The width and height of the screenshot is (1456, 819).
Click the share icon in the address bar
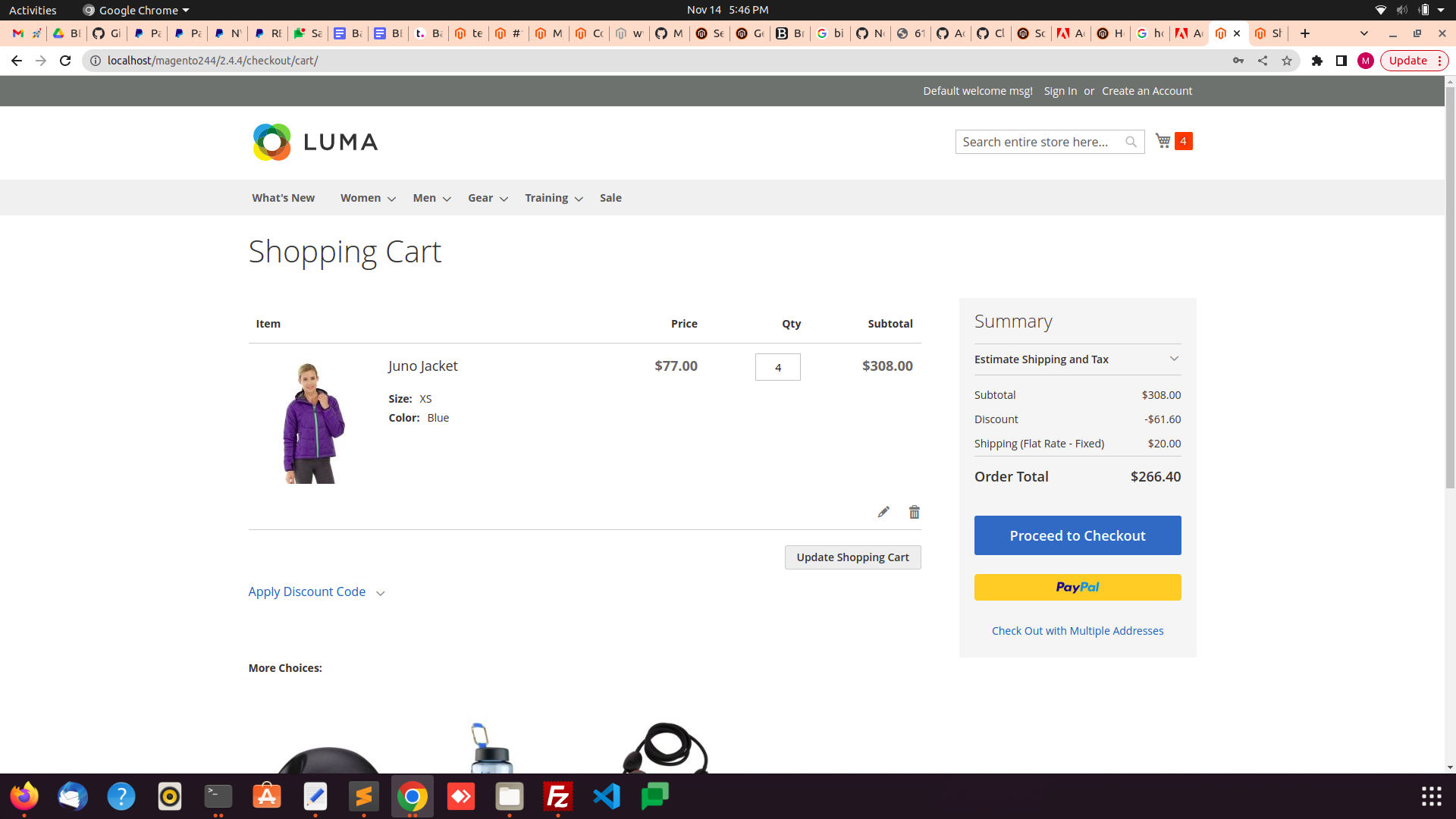pos(1263,61)
